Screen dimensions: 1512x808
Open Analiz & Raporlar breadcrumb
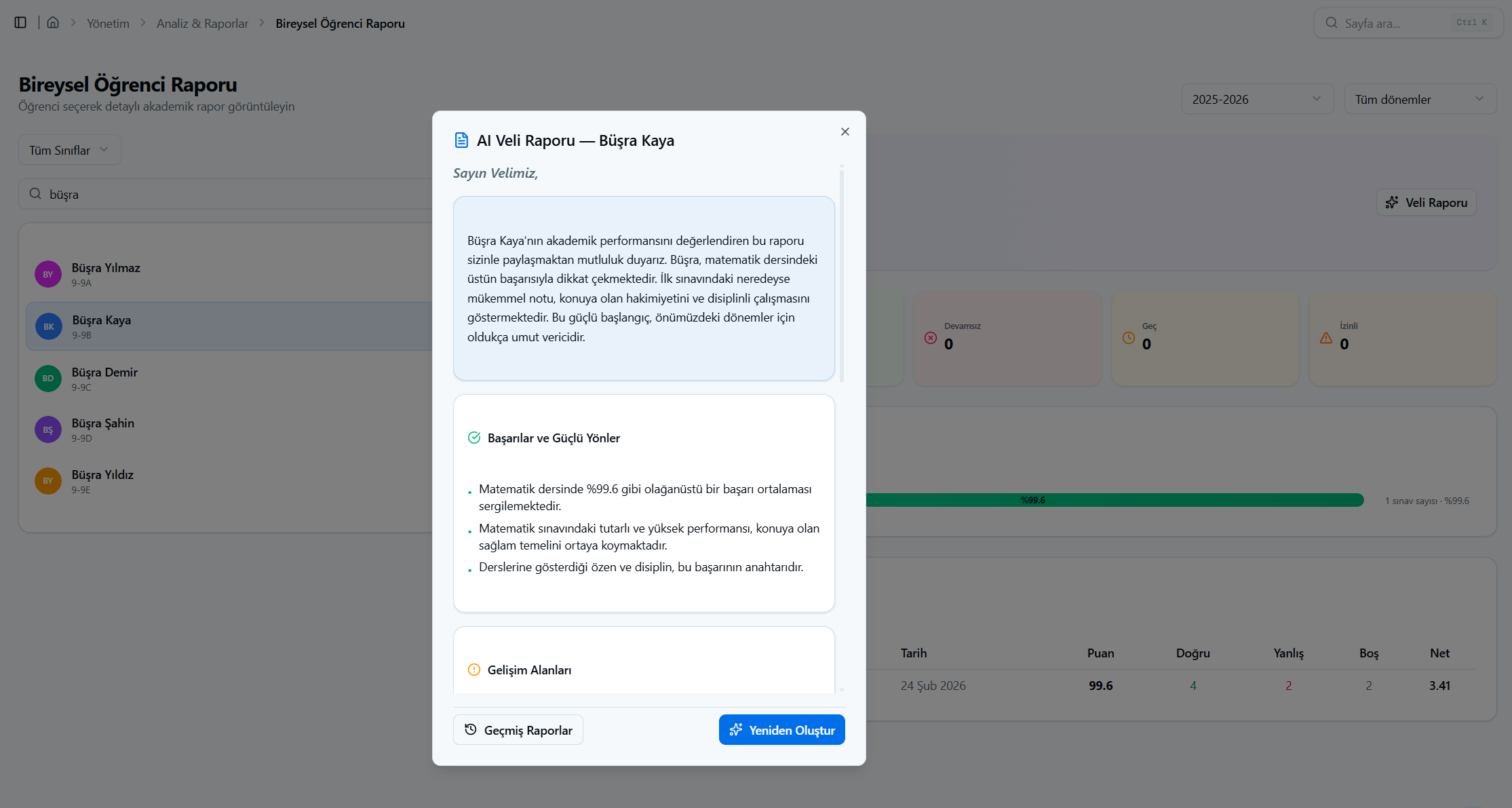click(x=202, y=23)
